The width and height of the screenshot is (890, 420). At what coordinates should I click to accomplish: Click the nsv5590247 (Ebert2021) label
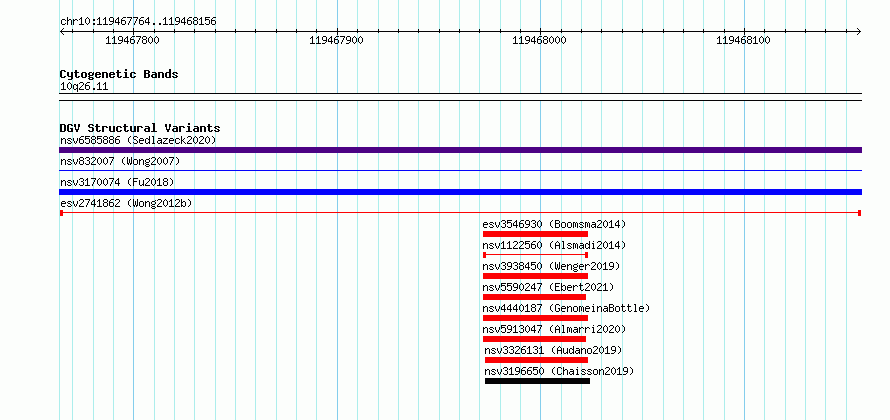tap(548, 287)
